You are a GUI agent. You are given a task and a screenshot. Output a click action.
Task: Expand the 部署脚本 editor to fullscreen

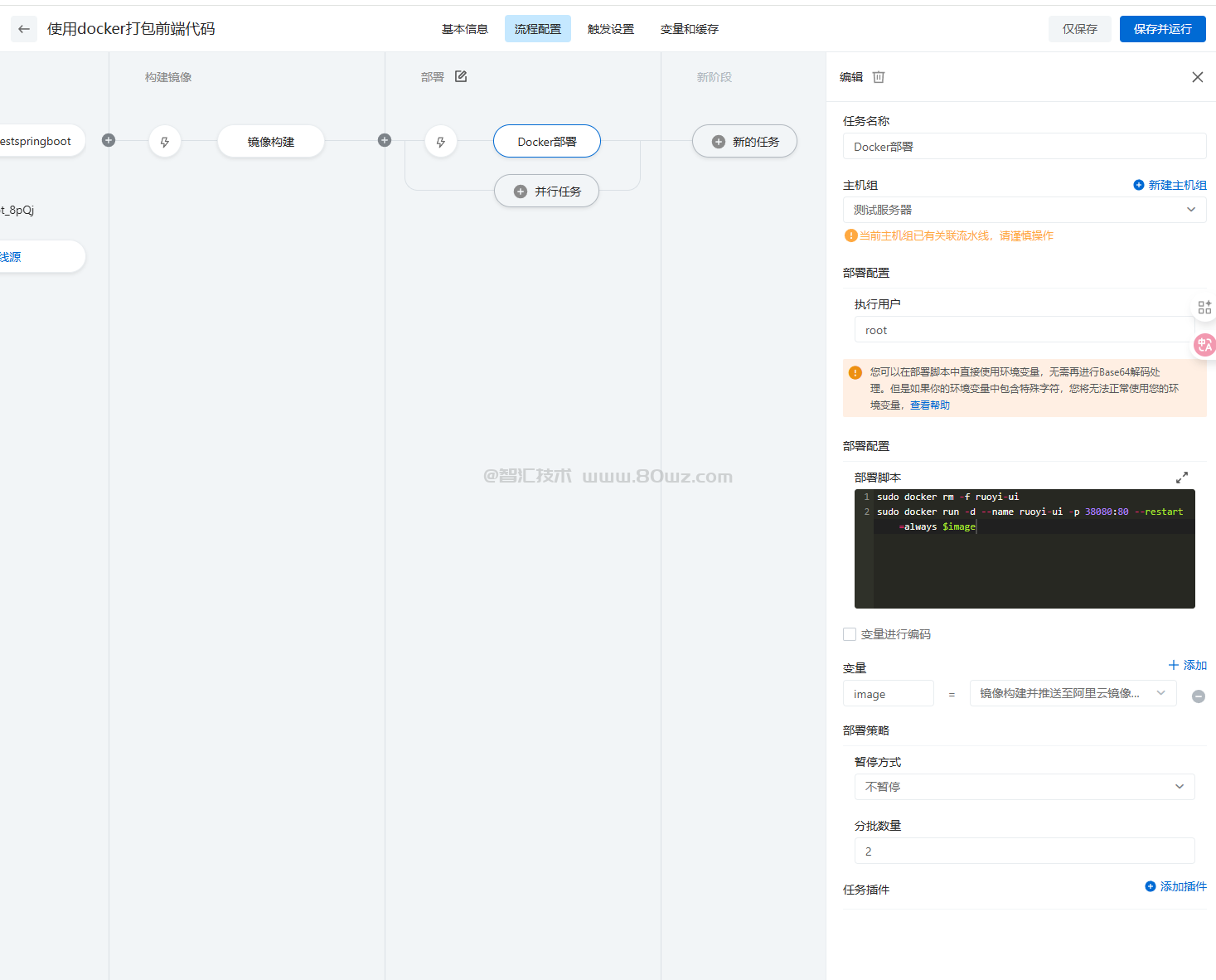pos(1181,478)
